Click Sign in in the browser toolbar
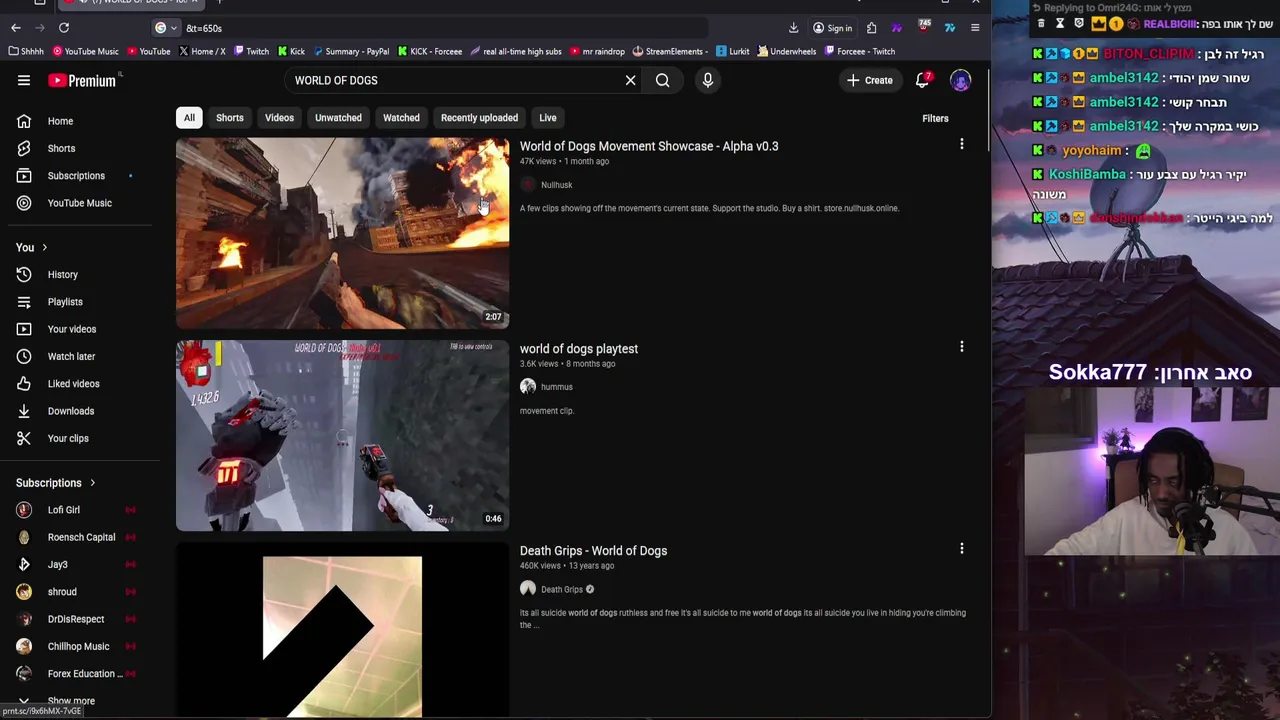1280x720 pixels. click(x=832, y=28)
